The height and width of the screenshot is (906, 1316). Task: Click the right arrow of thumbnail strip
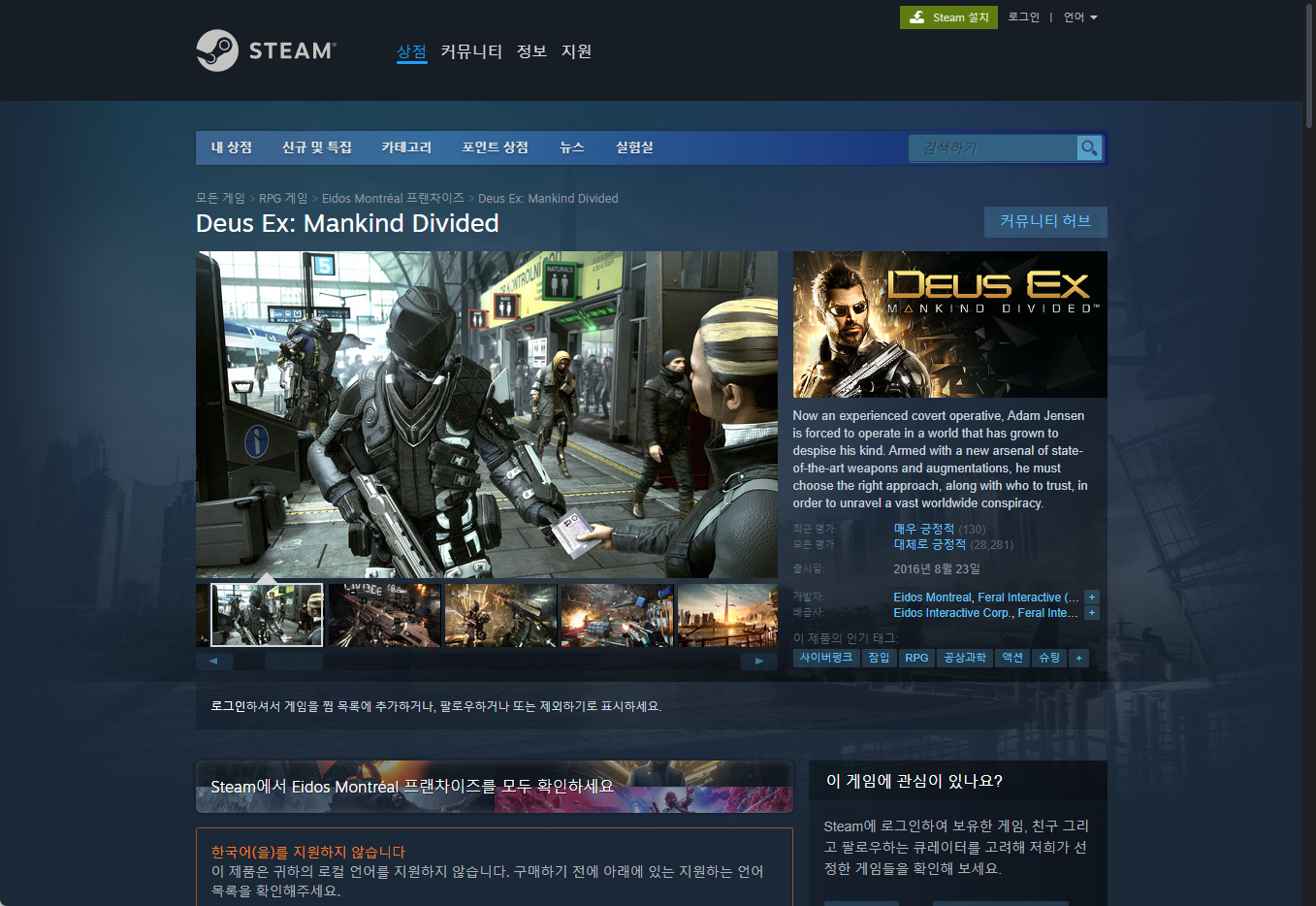(759, 661)
